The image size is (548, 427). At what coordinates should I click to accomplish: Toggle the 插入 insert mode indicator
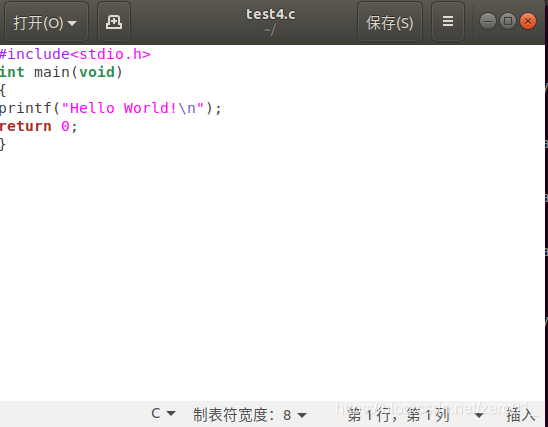520,415
